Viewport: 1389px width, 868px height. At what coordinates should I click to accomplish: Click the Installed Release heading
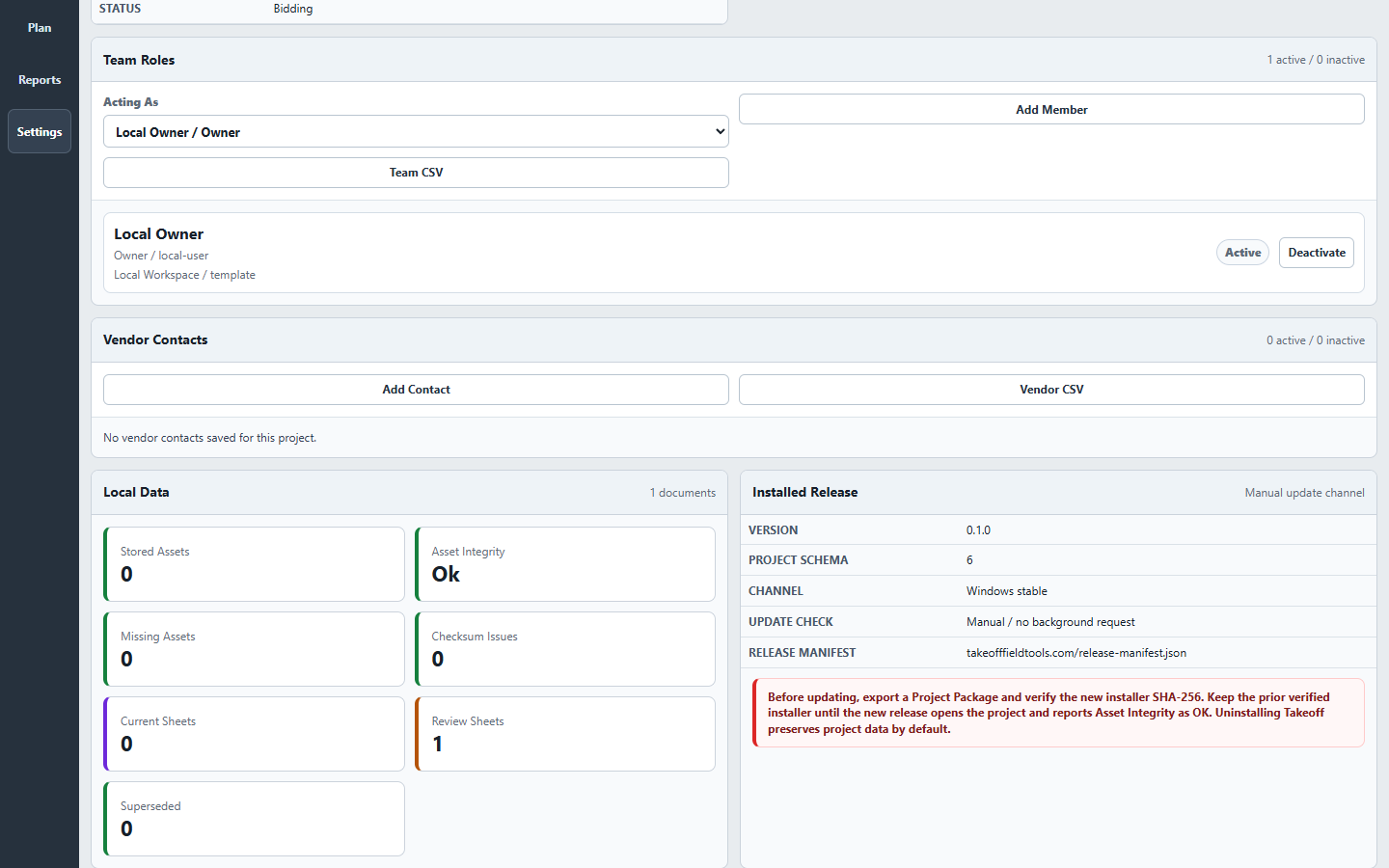(804, 492)
